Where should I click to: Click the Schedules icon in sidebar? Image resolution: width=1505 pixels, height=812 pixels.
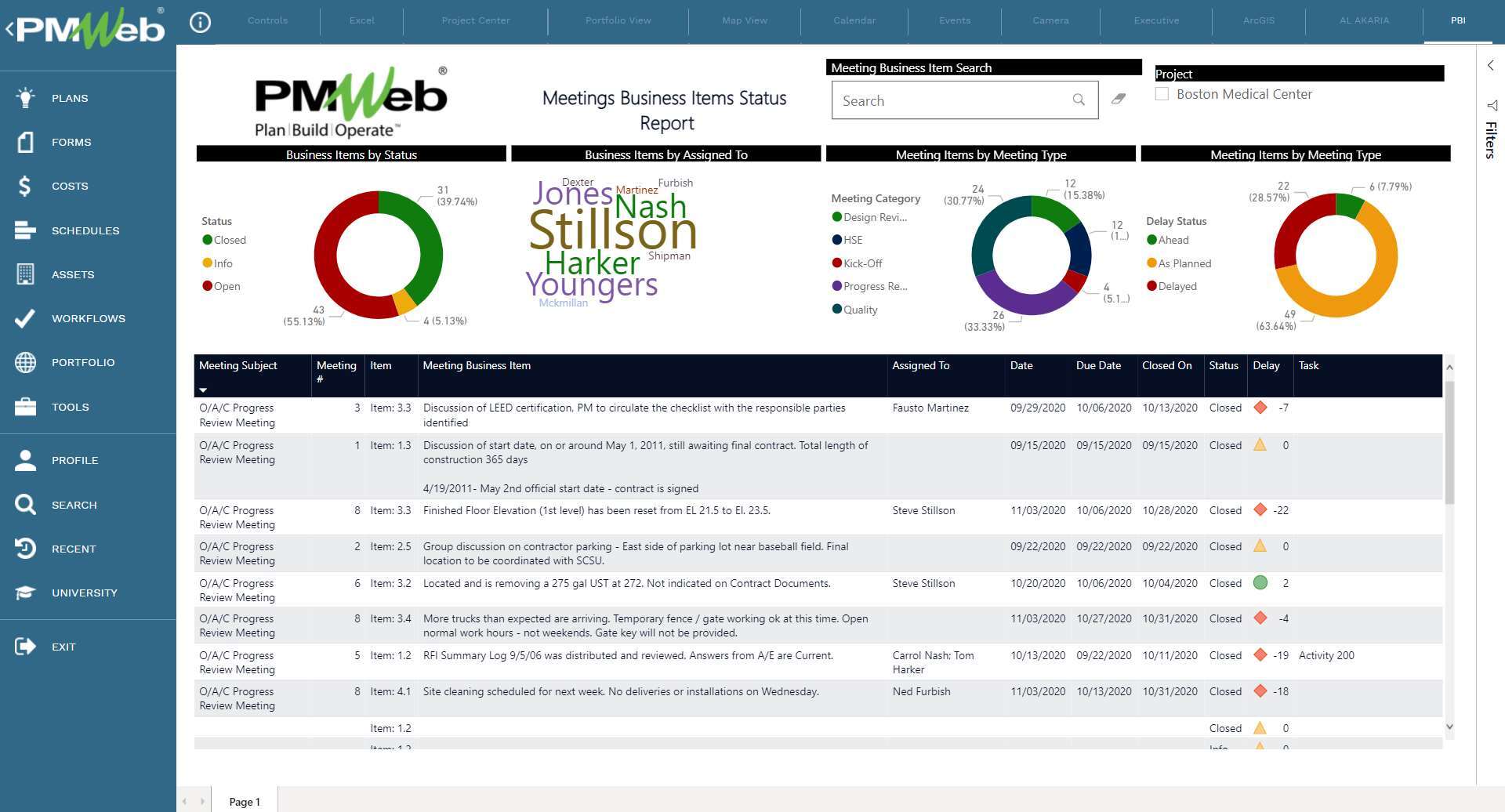coord(25,230)
